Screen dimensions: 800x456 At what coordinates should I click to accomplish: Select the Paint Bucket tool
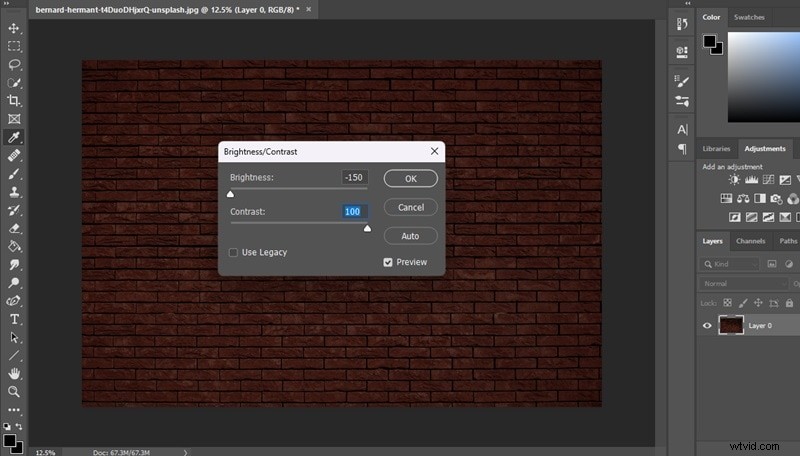14,246
